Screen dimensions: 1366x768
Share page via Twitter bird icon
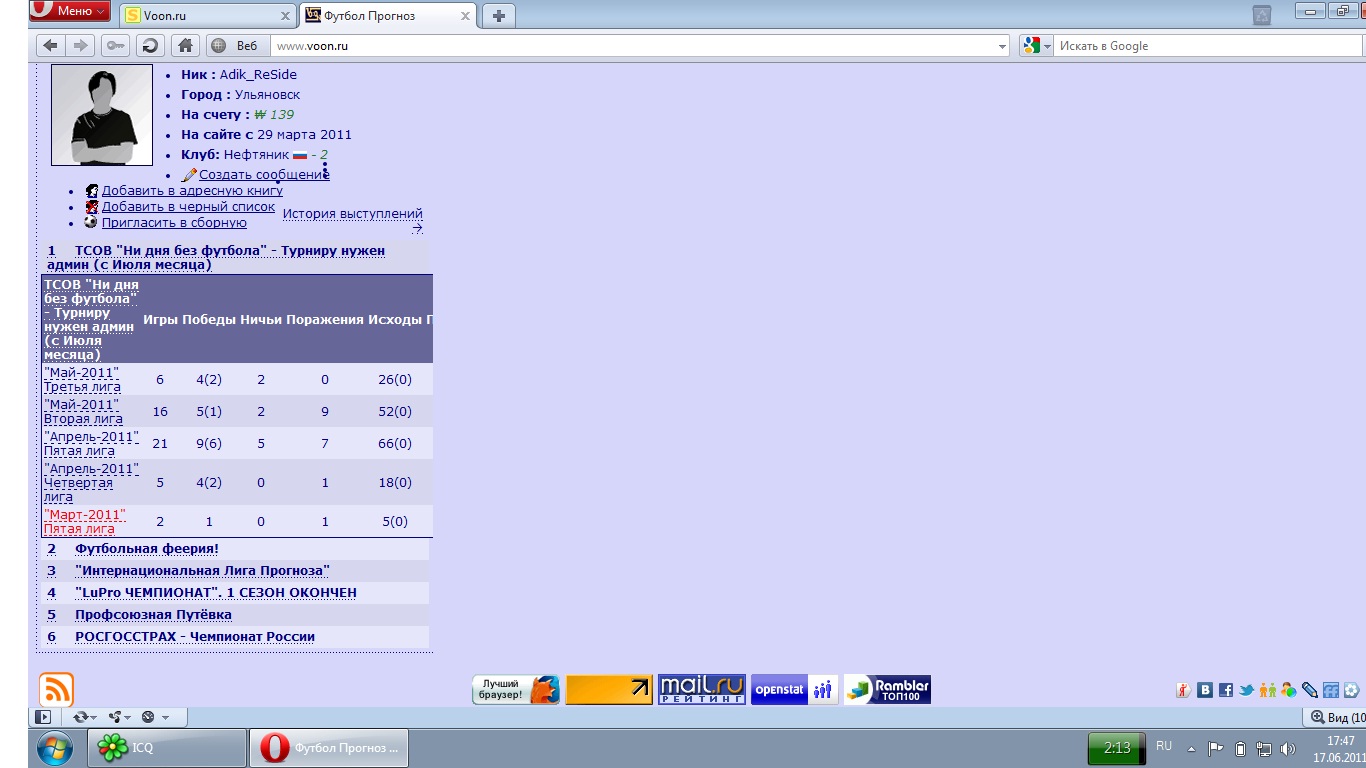[1247, 690]
